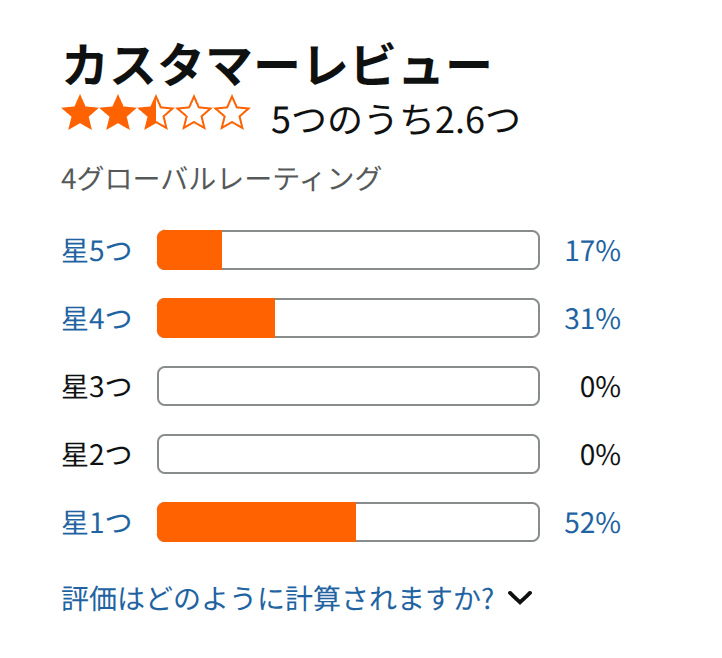Click the 4-star rating histogram bar
Image resolution: width=722 pixels, height=658 pixels.
pyautogui.click(x=348, y=318)
